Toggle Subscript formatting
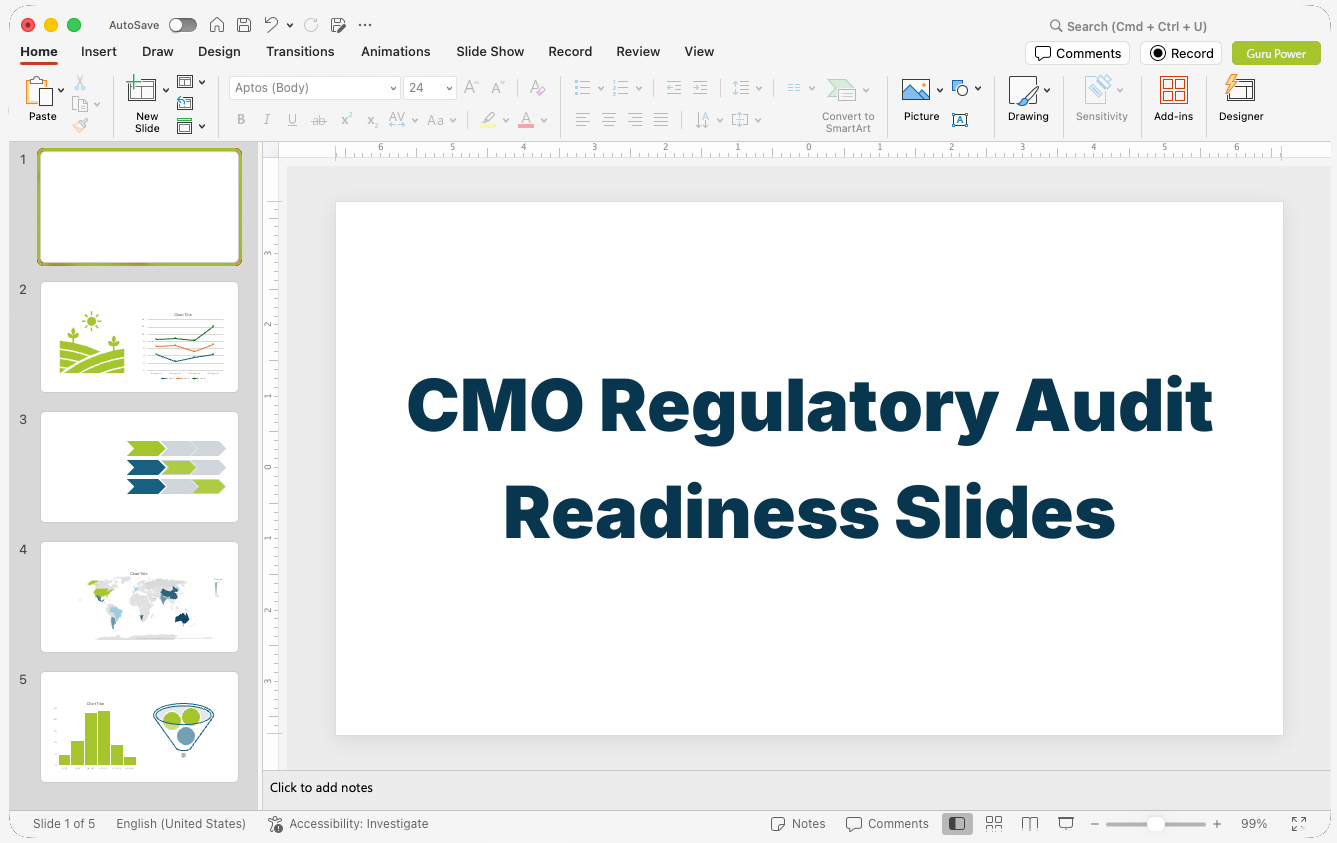Screen dimensions: 1337x843 [x=372, y=120]
